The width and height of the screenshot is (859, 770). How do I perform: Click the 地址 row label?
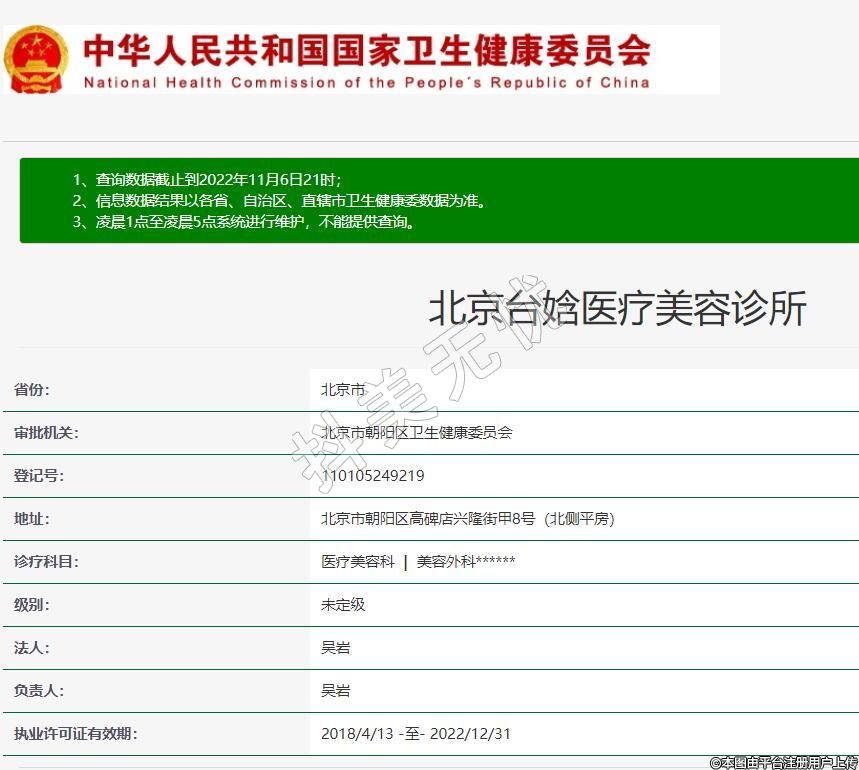coord(32,519)
